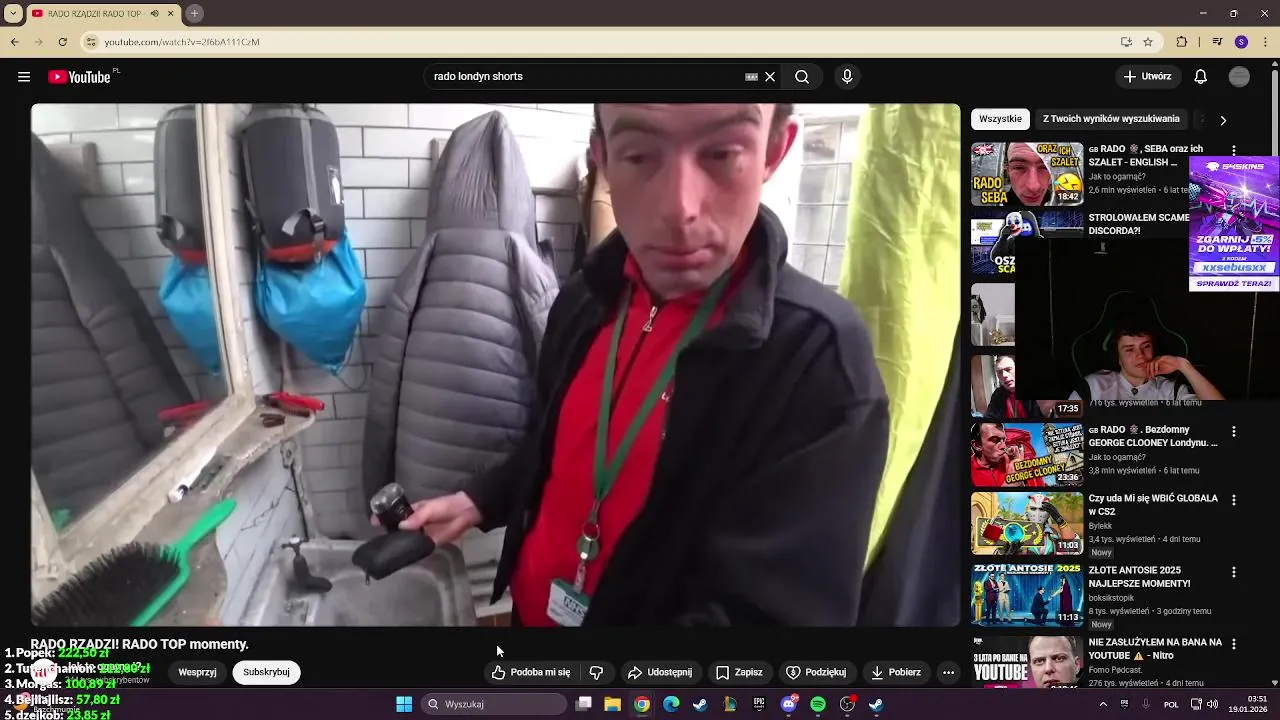Save video with Zapisz button
1280x720 pixels.
click(739, 672)
